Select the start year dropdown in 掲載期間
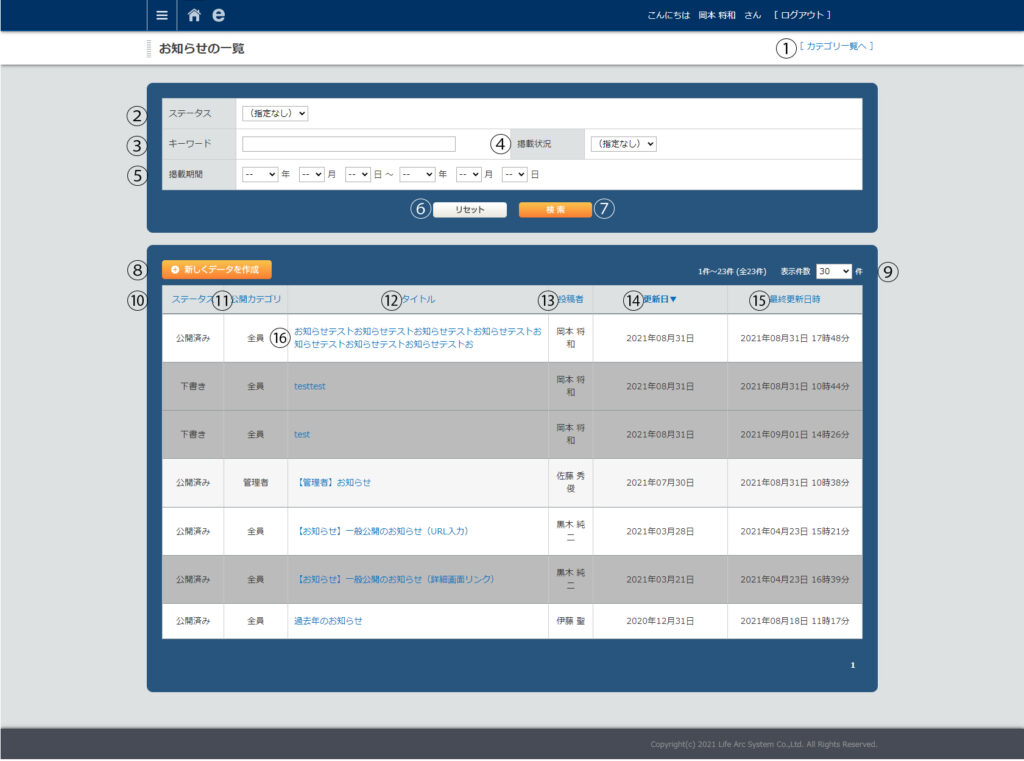Viewport: 1024px width, 761px height. [260, 174]
